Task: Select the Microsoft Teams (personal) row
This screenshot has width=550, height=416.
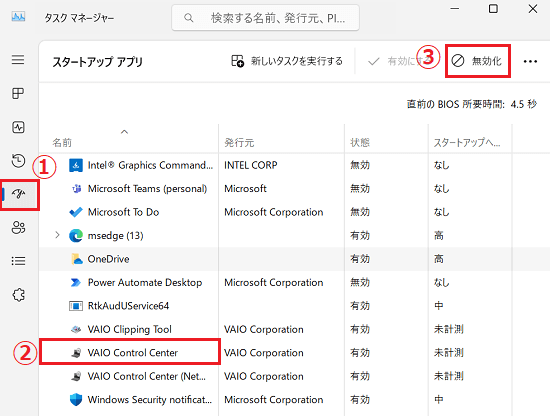Action: click(x=294, y=189)
